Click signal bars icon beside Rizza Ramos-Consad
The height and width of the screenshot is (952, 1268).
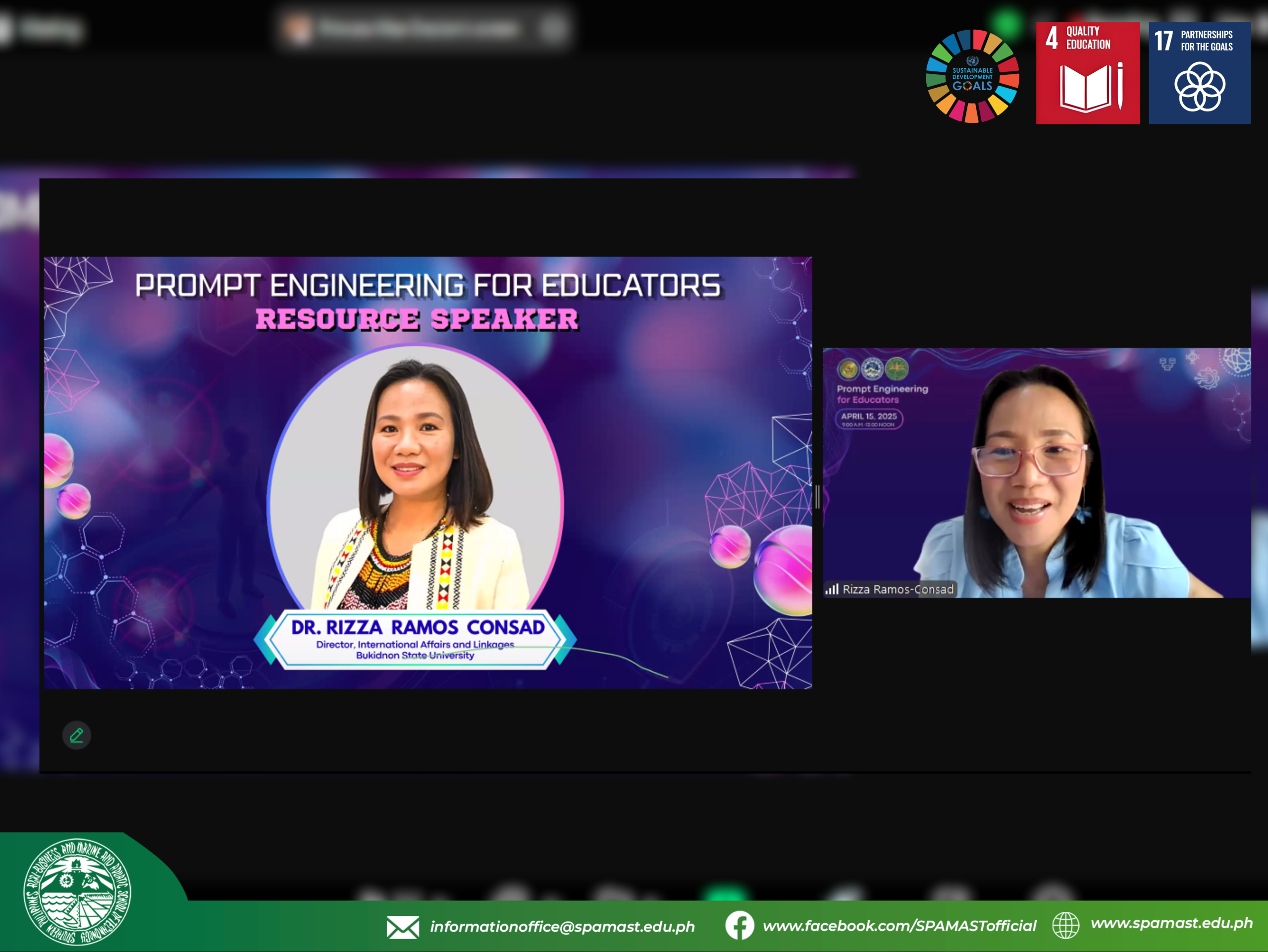[832, 589]
